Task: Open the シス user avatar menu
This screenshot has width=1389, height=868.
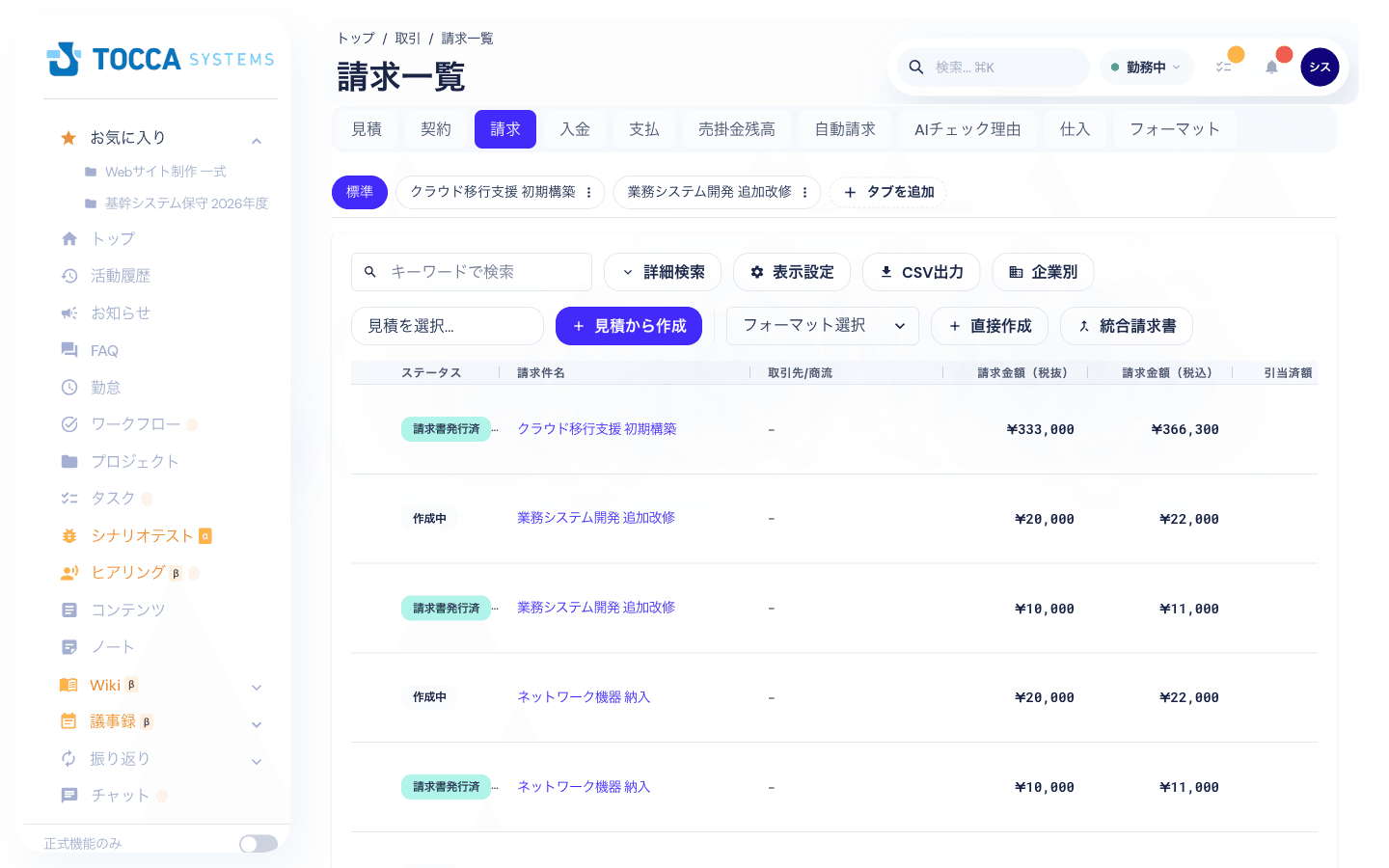Action: click(1320, 68)
